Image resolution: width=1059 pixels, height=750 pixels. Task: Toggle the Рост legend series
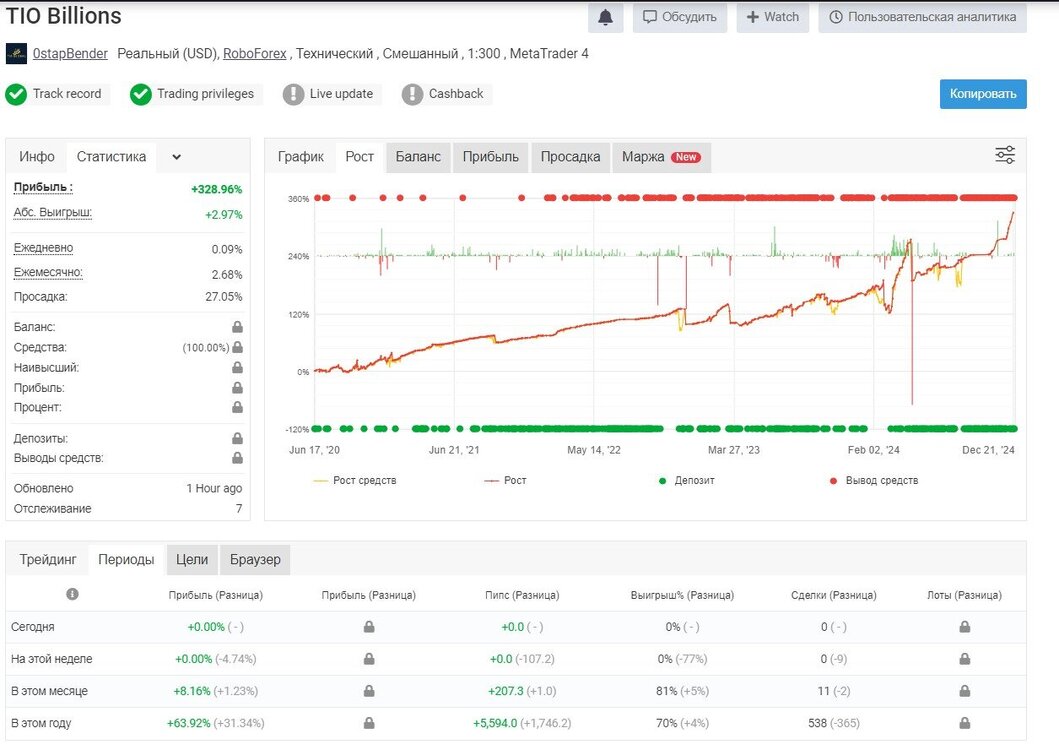(505, 480)
